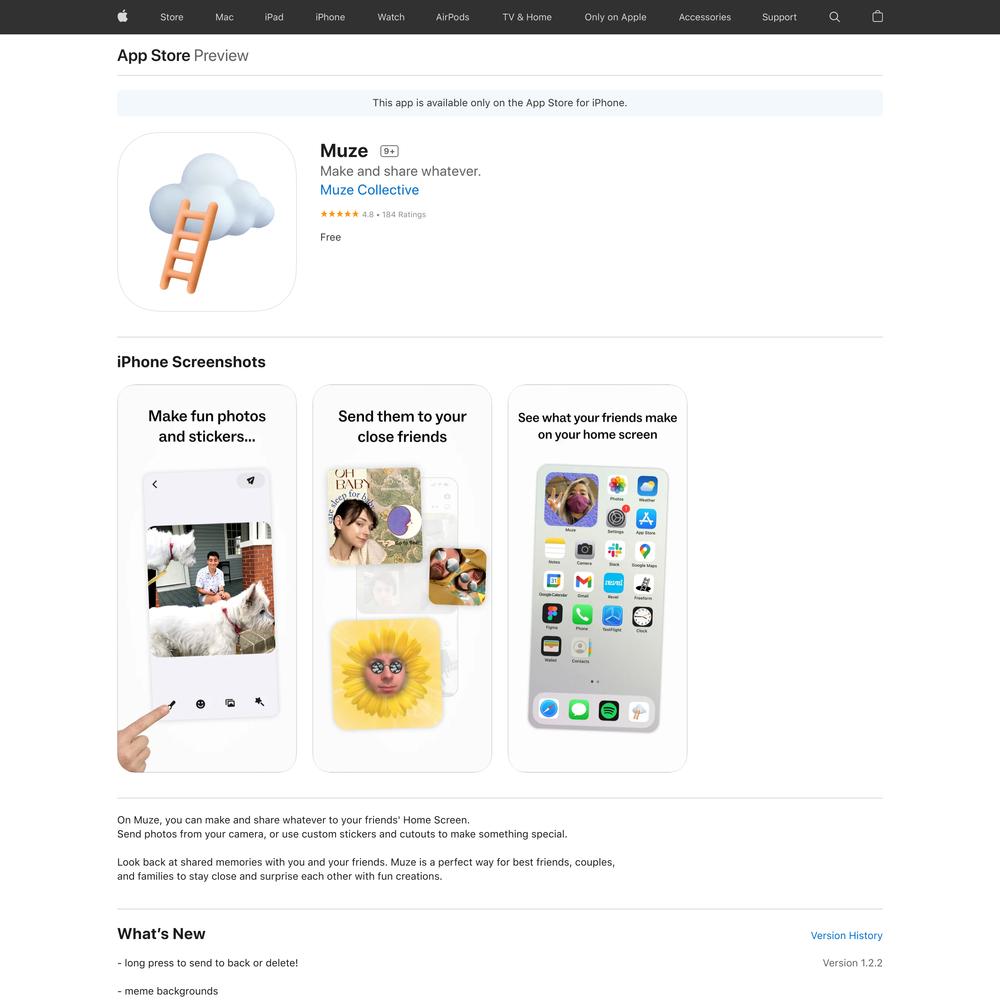Image resolution: width=1000 pixels, height=1000 pixels.
Task: Open the TV & Home menu
Action: pos(527,17)
